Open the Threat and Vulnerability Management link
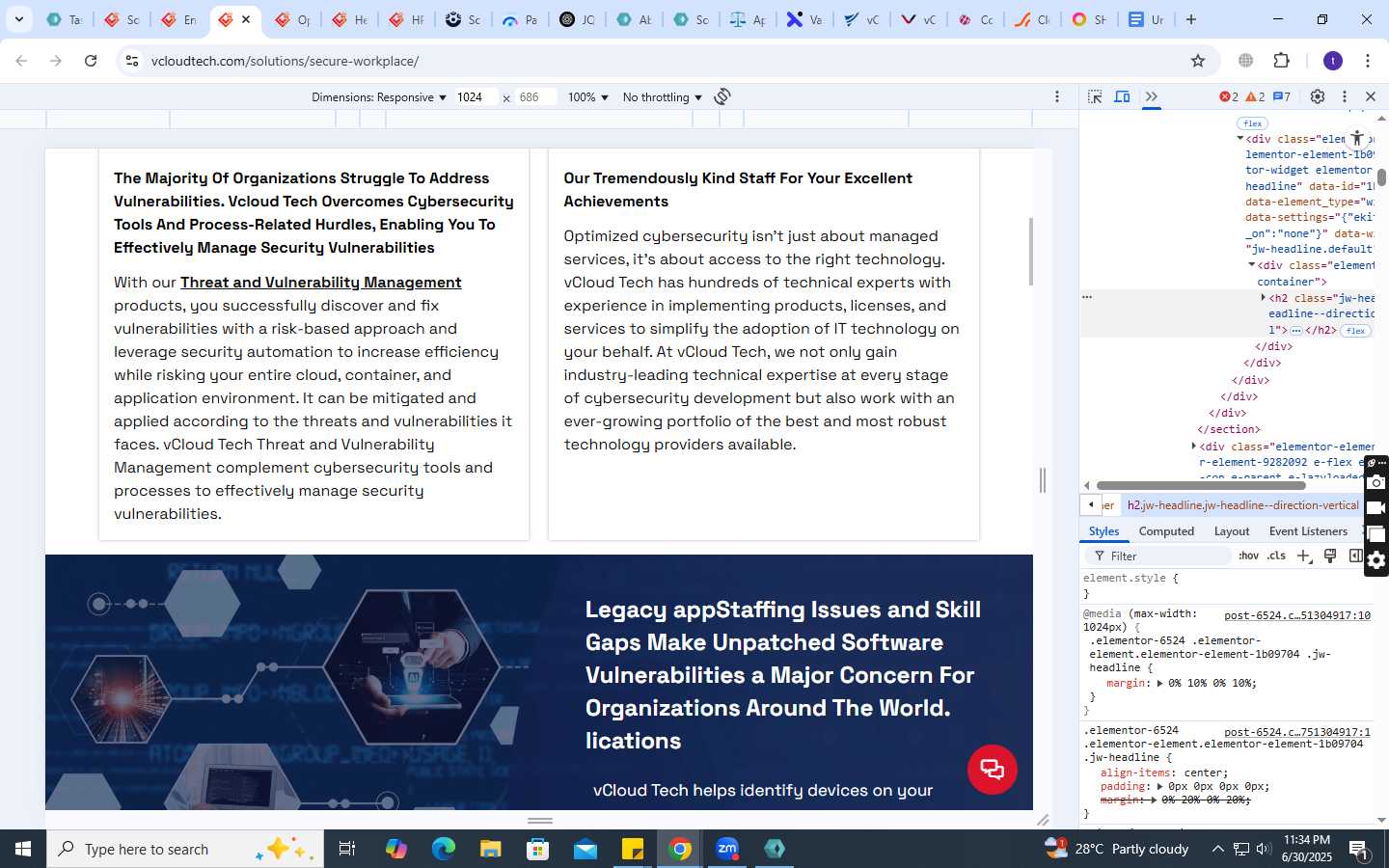The image size is (1389, 868). pos(320,283)
